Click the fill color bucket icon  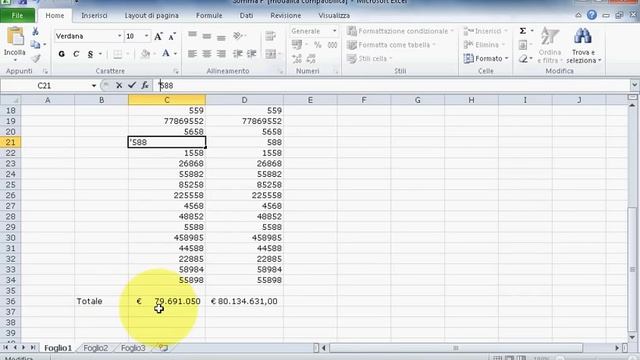(145, 53)
